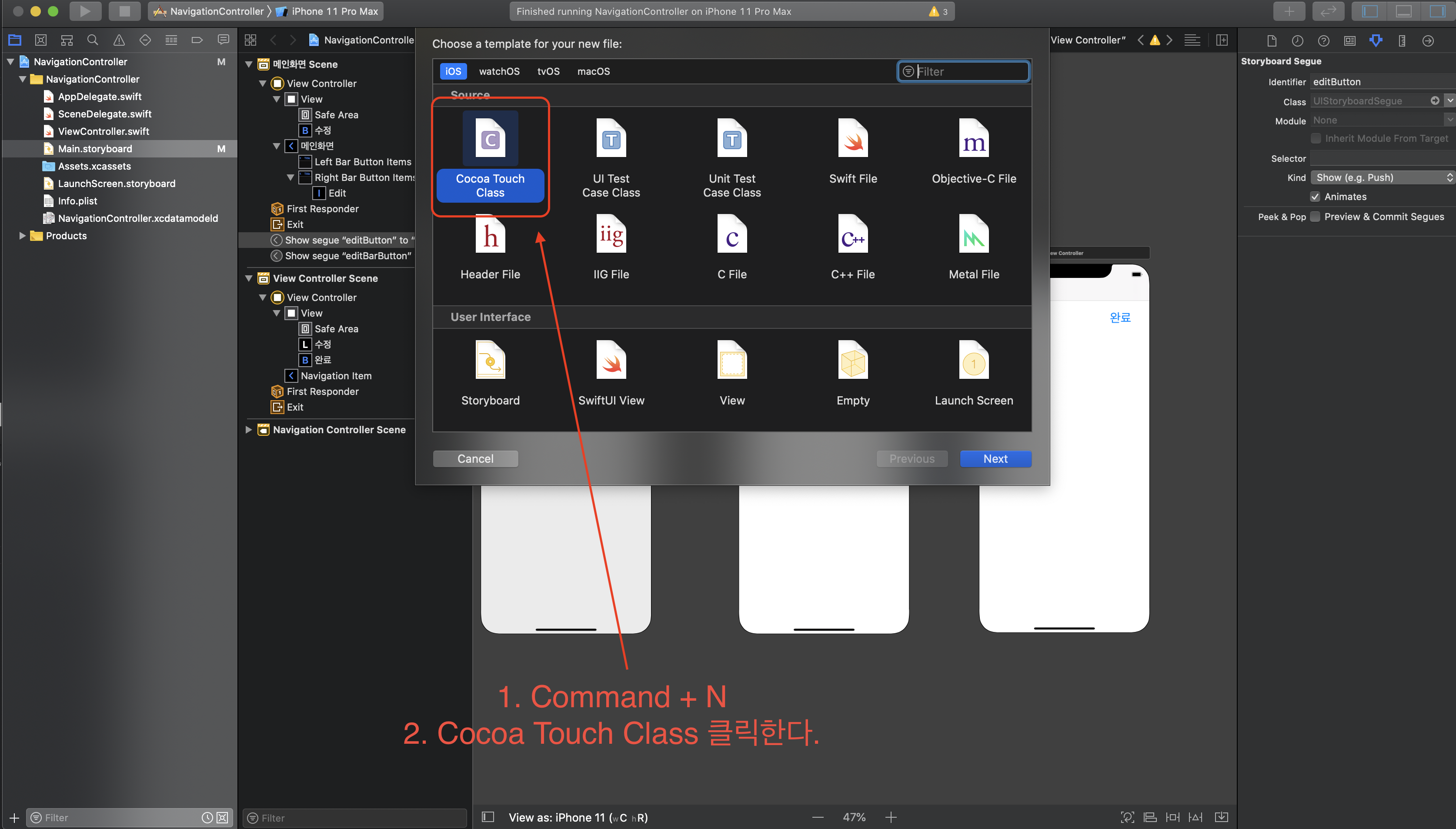Open the Issue navigator warning icon
Viewport: 1456px width, 829px height.
[x=118, y=40]
